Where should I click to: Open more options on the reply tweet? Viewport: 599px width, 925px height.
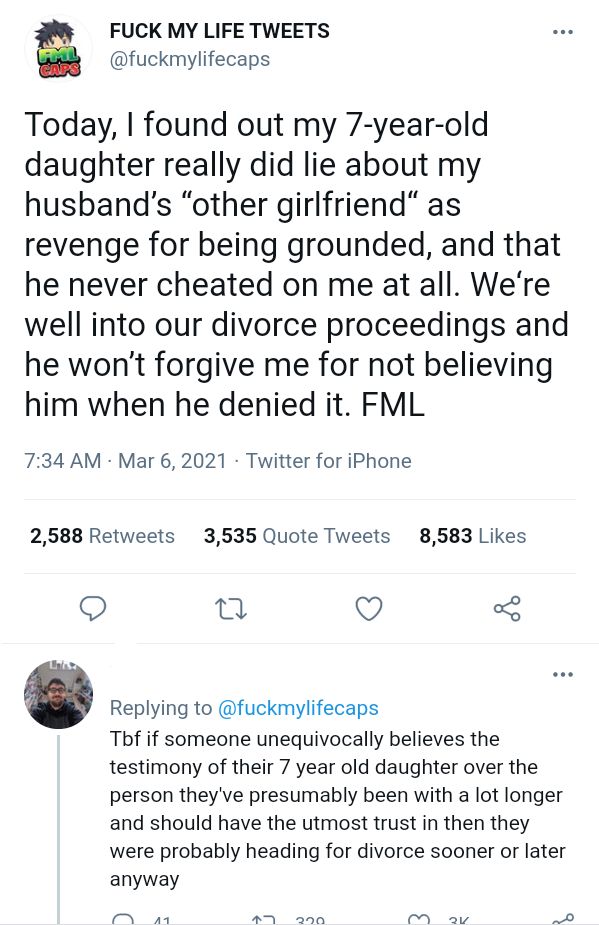coord(563,674)
